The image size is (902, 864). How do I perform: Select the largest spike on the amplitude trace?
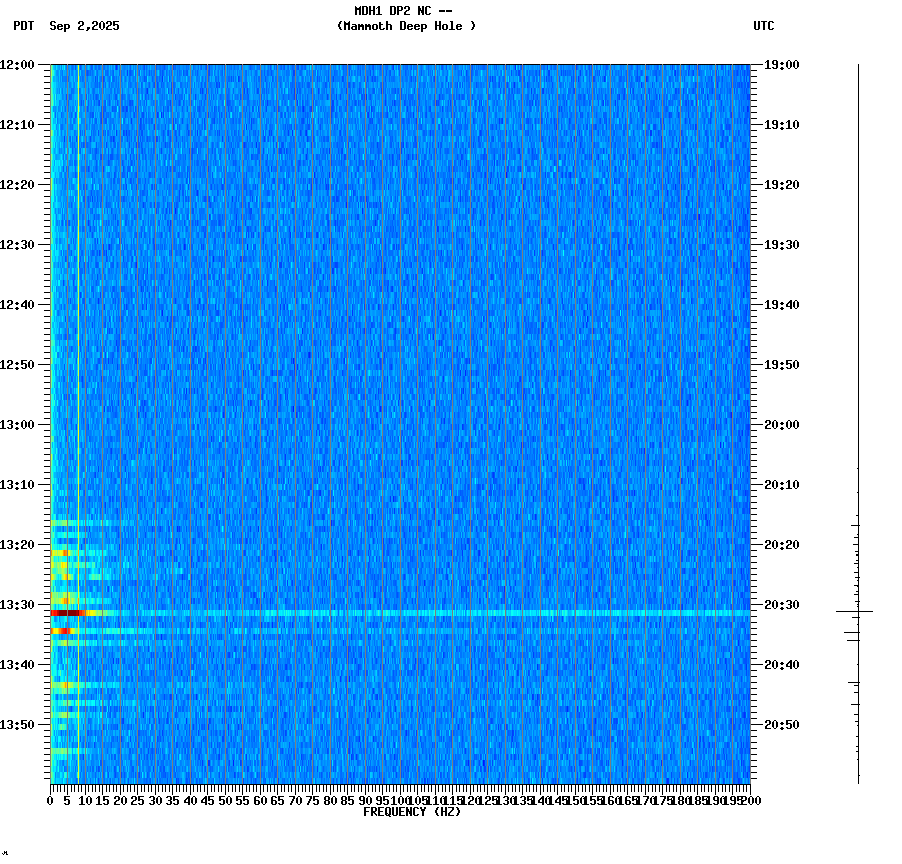coord(850,610)
